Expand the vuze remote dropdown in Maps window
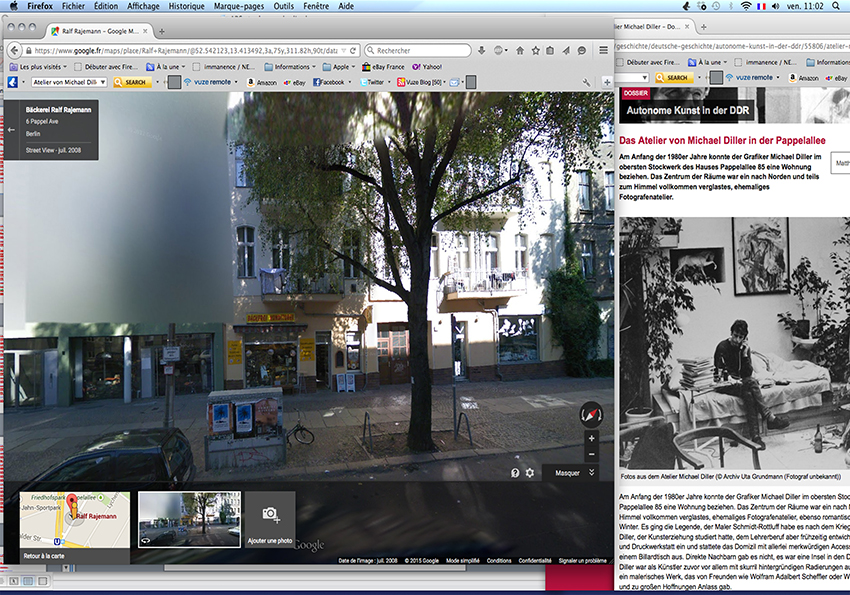This screenshot has width=850, height=595. point(236,82)
